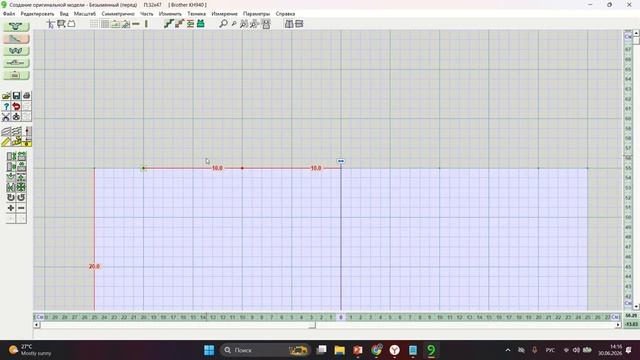Select the highlighted sleeve piece button
Viewport: 640px width, 360px height.
16,38
